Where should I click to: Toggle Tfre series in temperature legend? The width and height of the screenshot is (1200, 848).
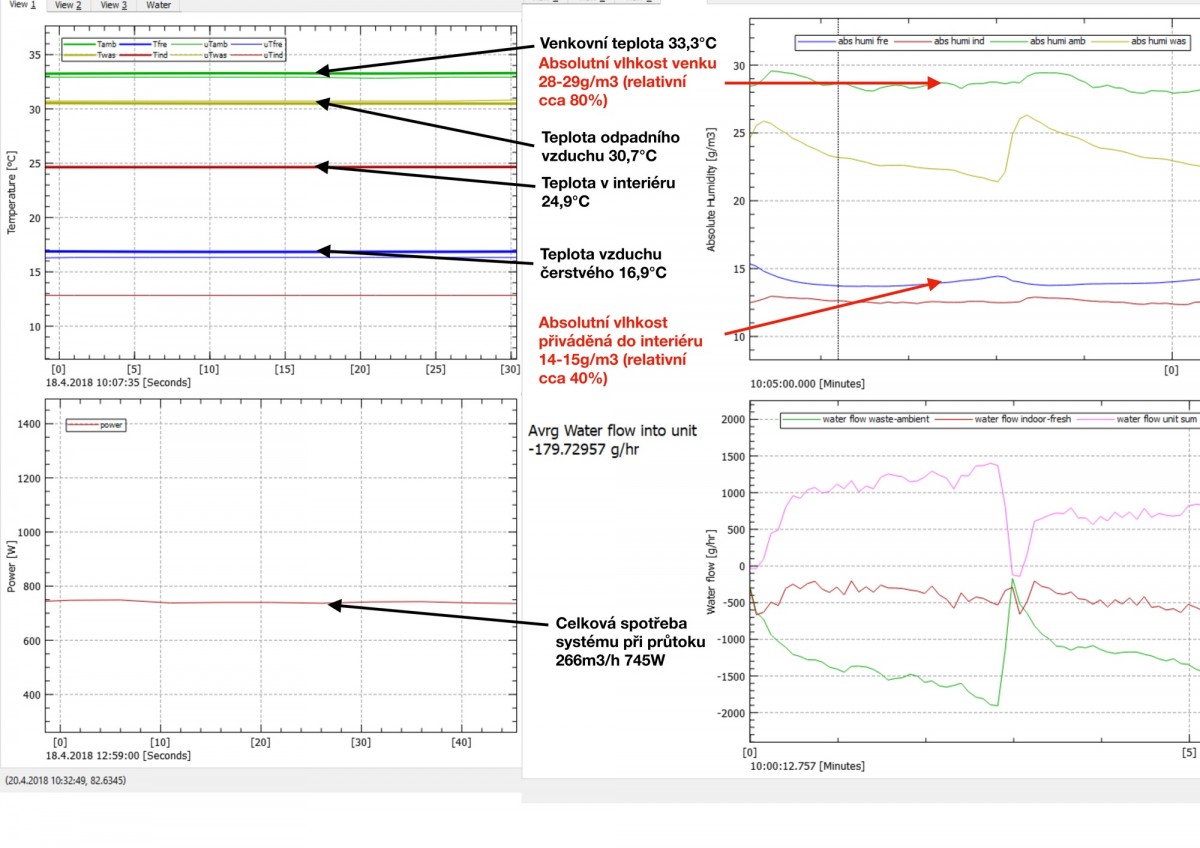[162, 45]
